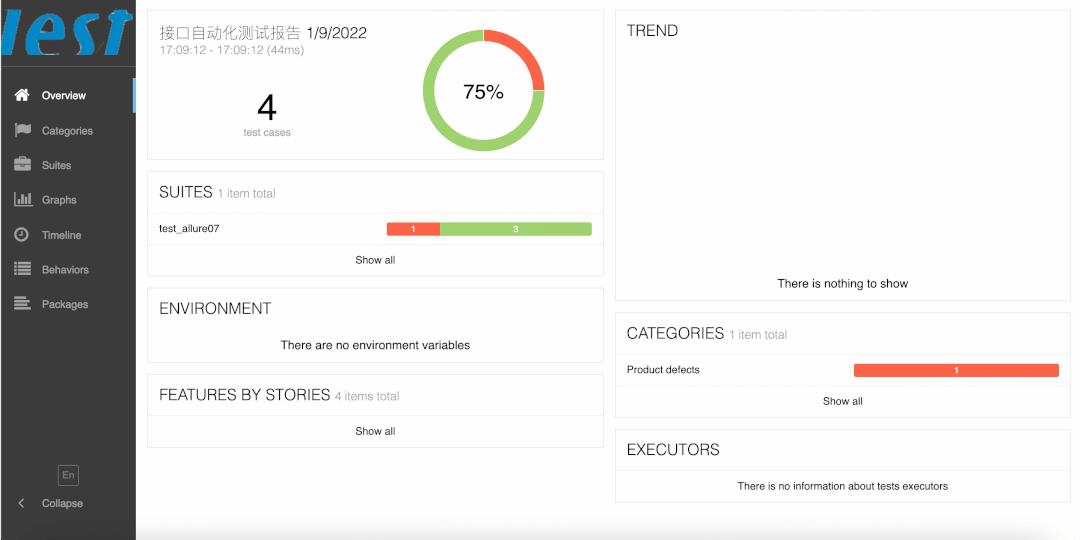Screen dimensions: 1080x540
Task: Select the Behaviors menu item
Action: pyautogui.click(x=65, y=269)
